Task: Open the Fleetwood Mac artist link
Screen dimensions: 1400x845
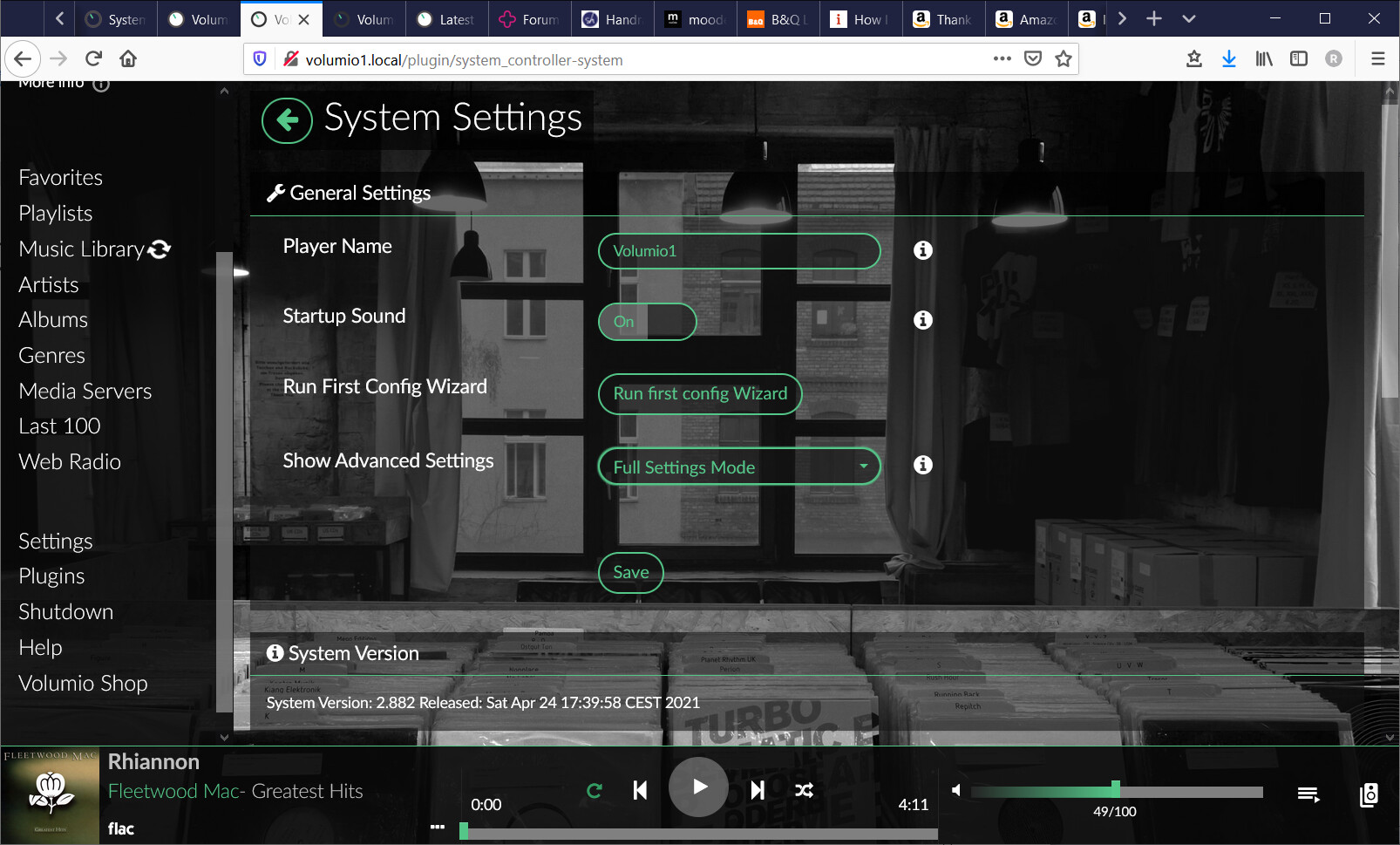Action: pyautogui.click(x=173, y=792)
